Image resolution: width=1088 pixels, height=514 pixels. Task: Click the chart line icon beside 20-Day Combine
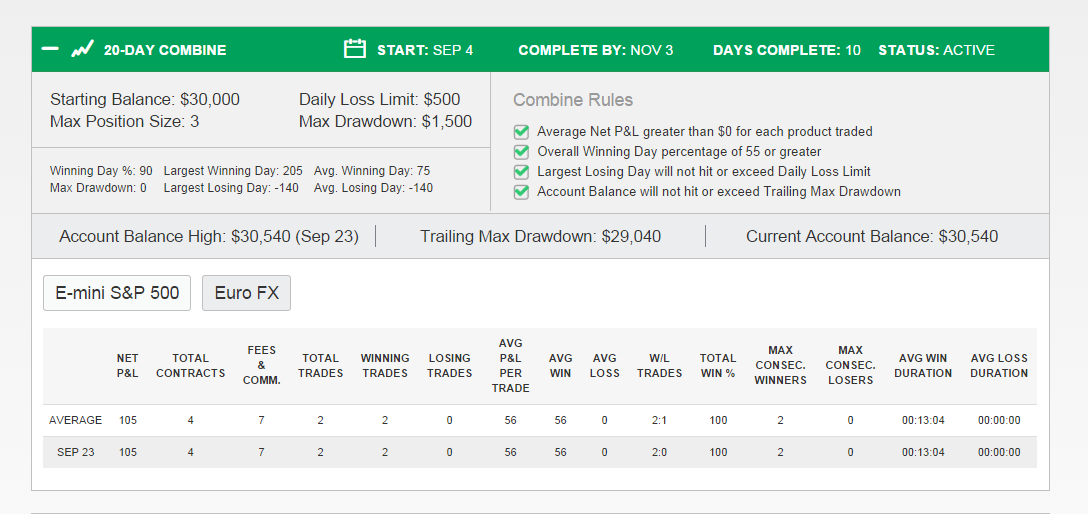click(83, 50)
